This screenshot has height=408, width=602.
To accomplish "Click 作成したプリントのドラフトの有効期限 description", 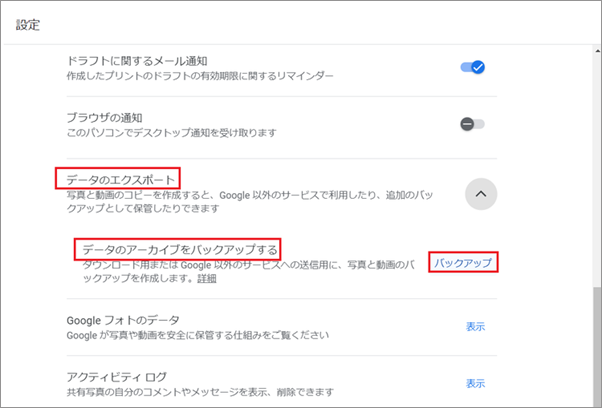I will click(x=200, y=76).
